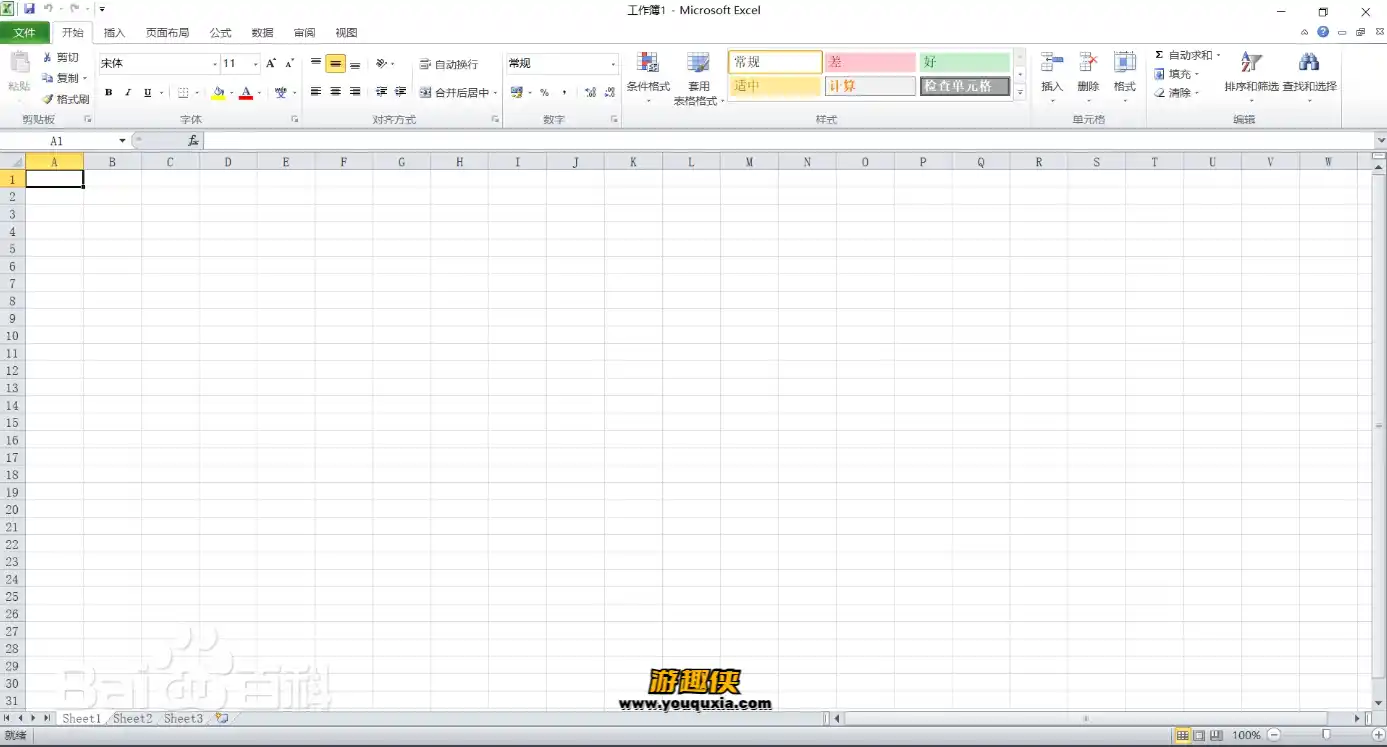The height and width of the screenshot is (747, 1387).
Task: Expand the Merge and Center (合并后居中) dropdown arrow
Action: pos(495,93)
